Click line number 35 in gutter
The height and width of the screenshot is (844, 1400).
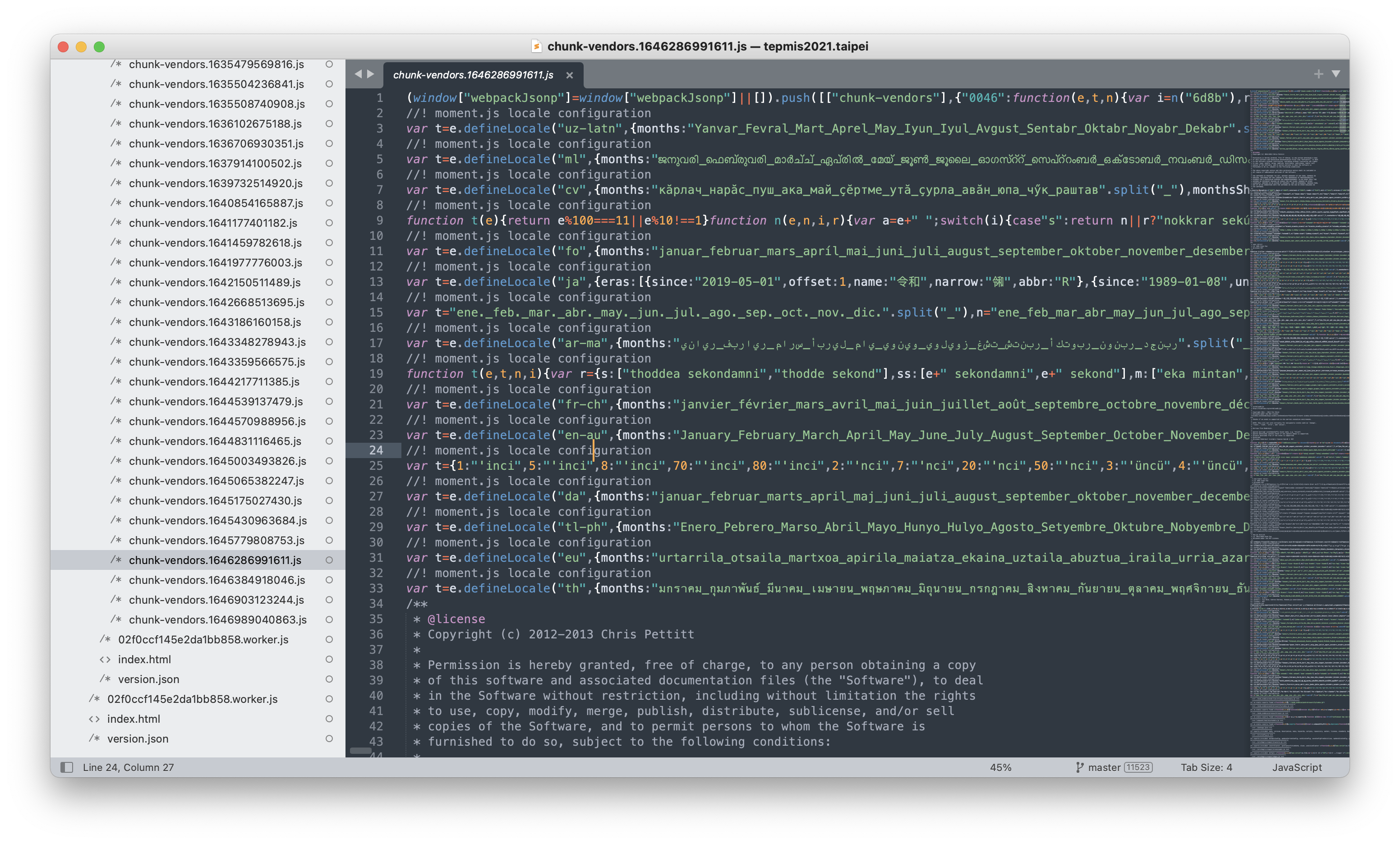[376, 619]
